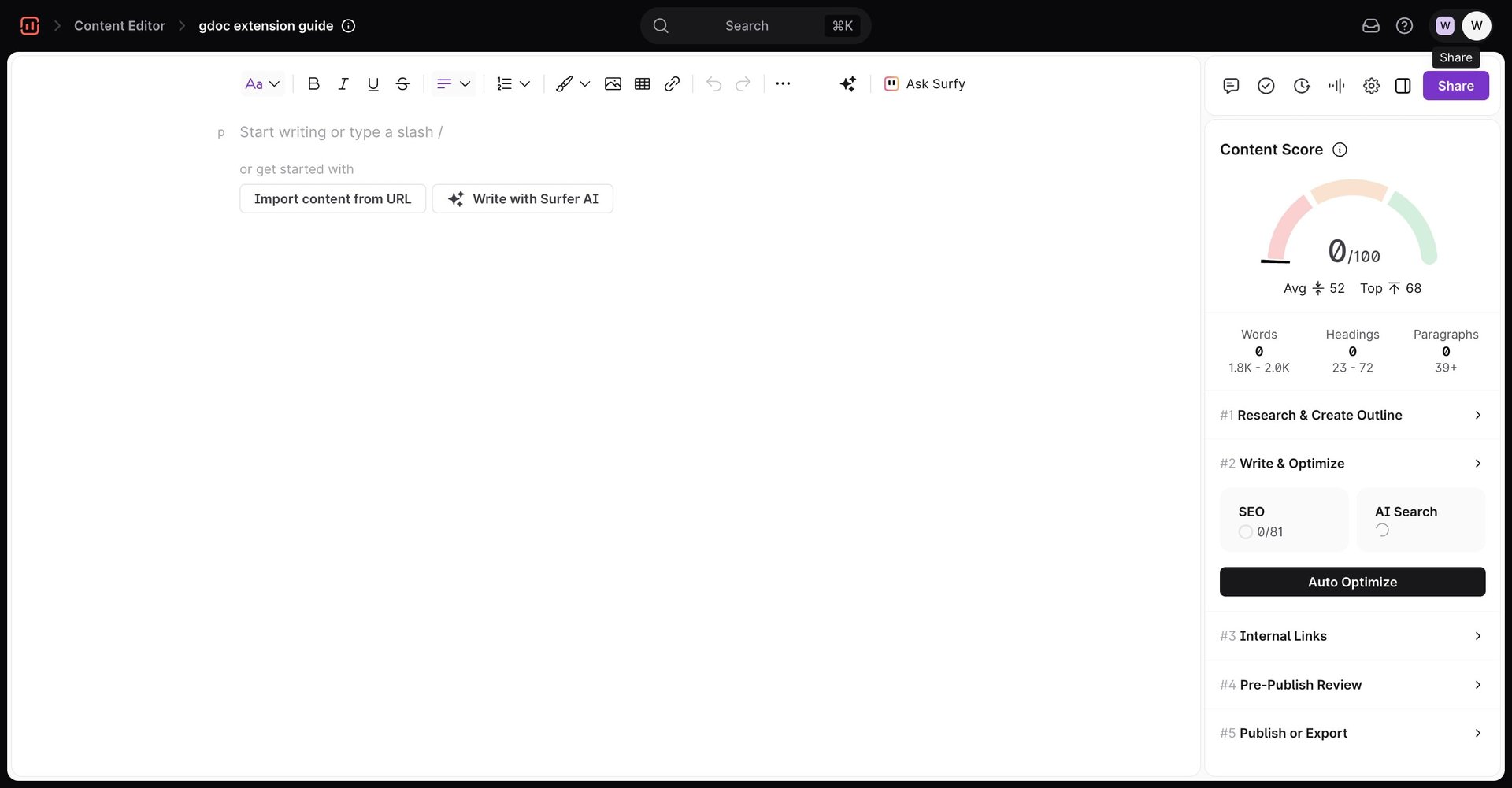Toggle underline text formatting

pyautogui.click(x=373, y=84)
